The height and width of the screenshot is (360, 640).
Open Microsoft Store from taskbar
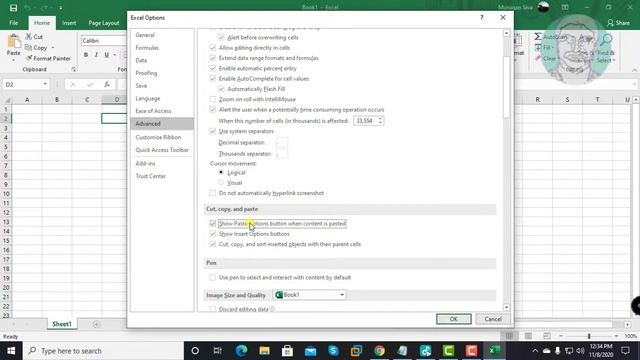(287, 351)
